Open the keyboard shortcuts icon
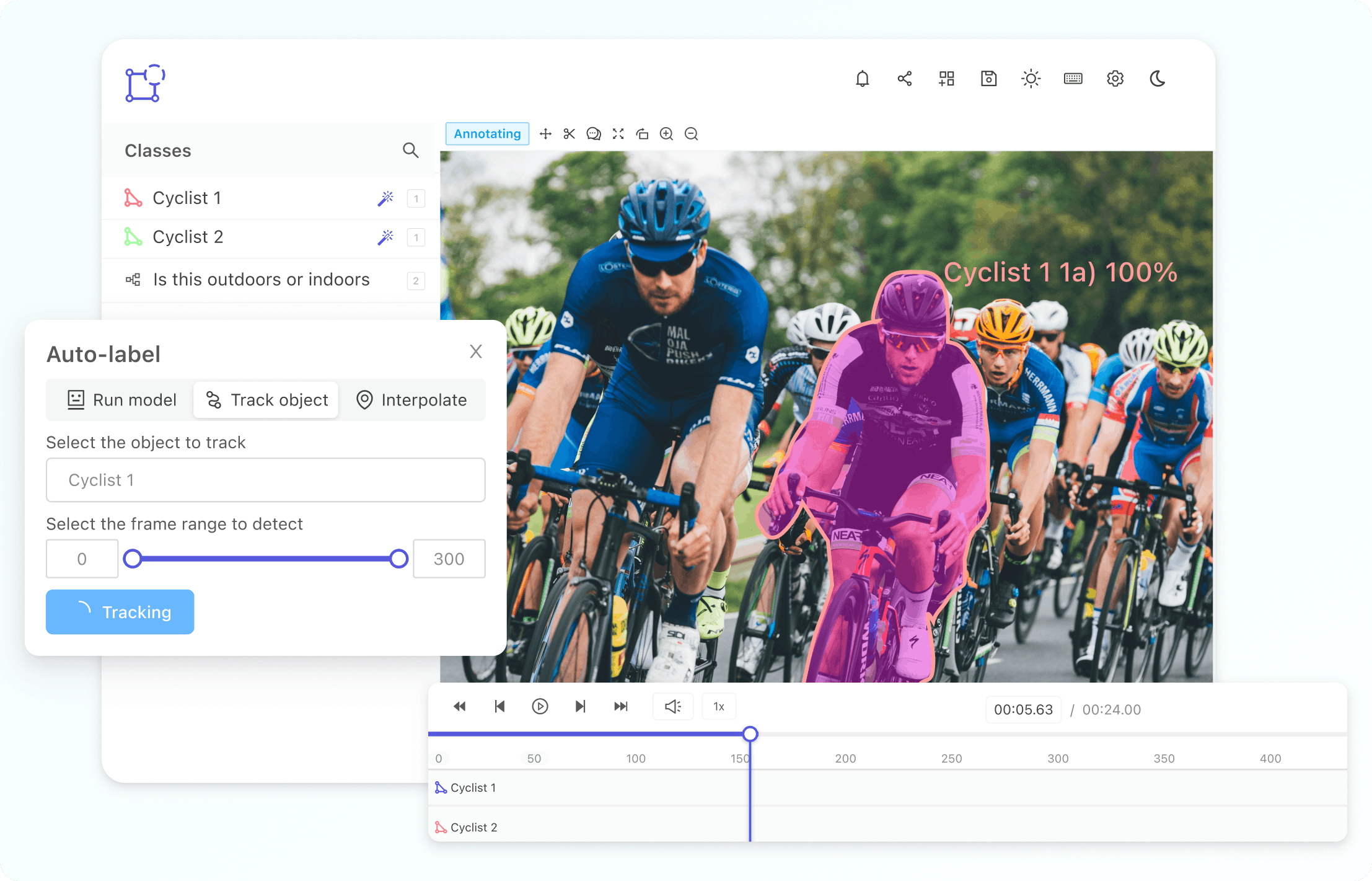1372x881 pixels. coord(1073,79)
